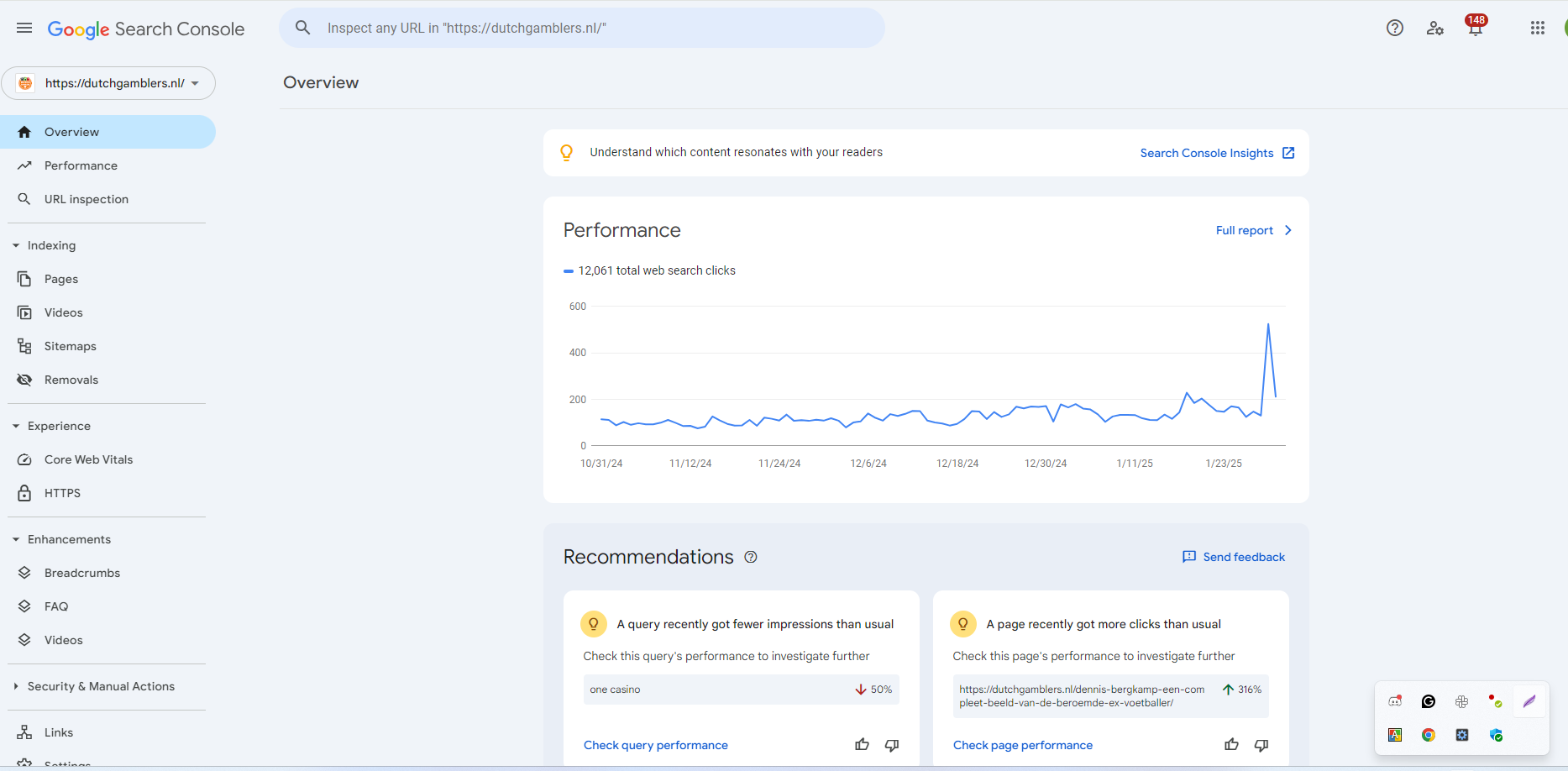Click the Chrome tray icon
This screenshot has height=771, width=1568.
[1429, 735]
